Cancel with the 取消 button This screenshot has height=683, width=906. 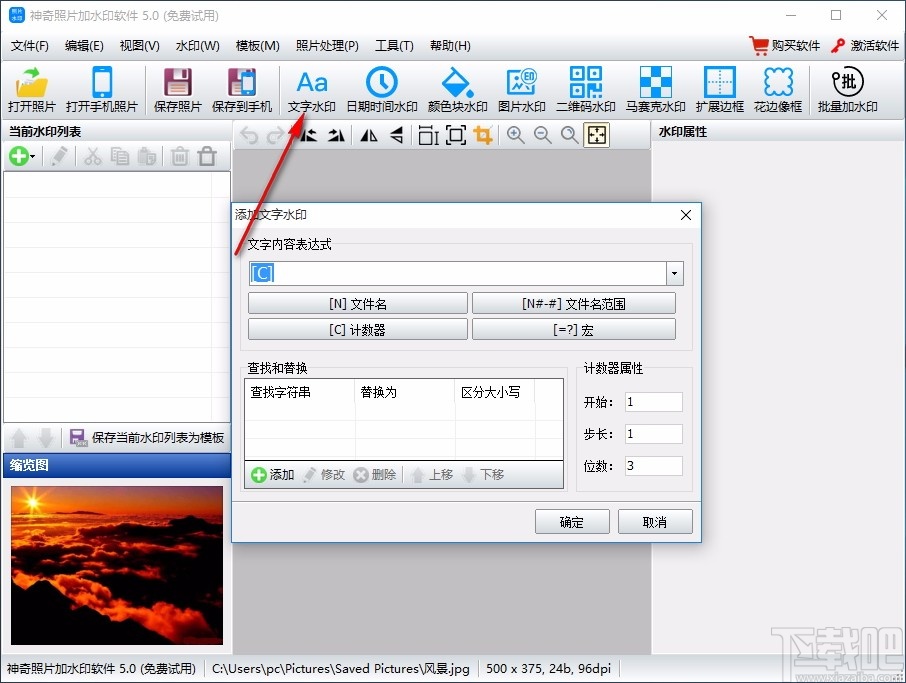(655, 522)
